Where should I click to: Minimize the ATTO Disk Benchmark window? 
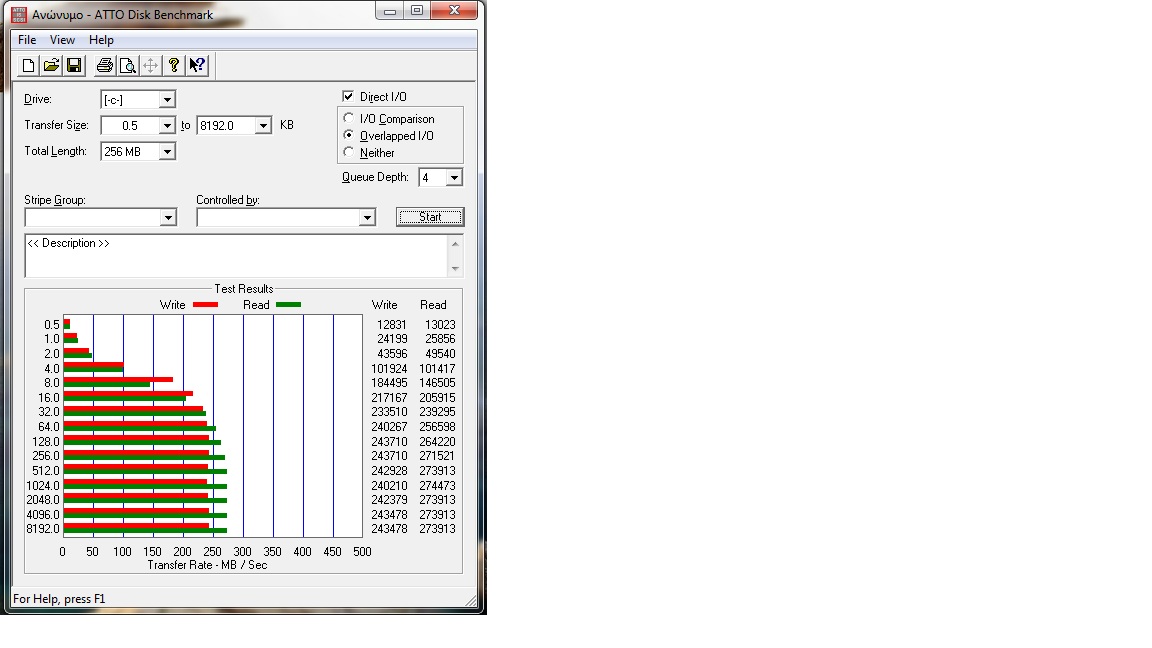[x=390, y=11]
